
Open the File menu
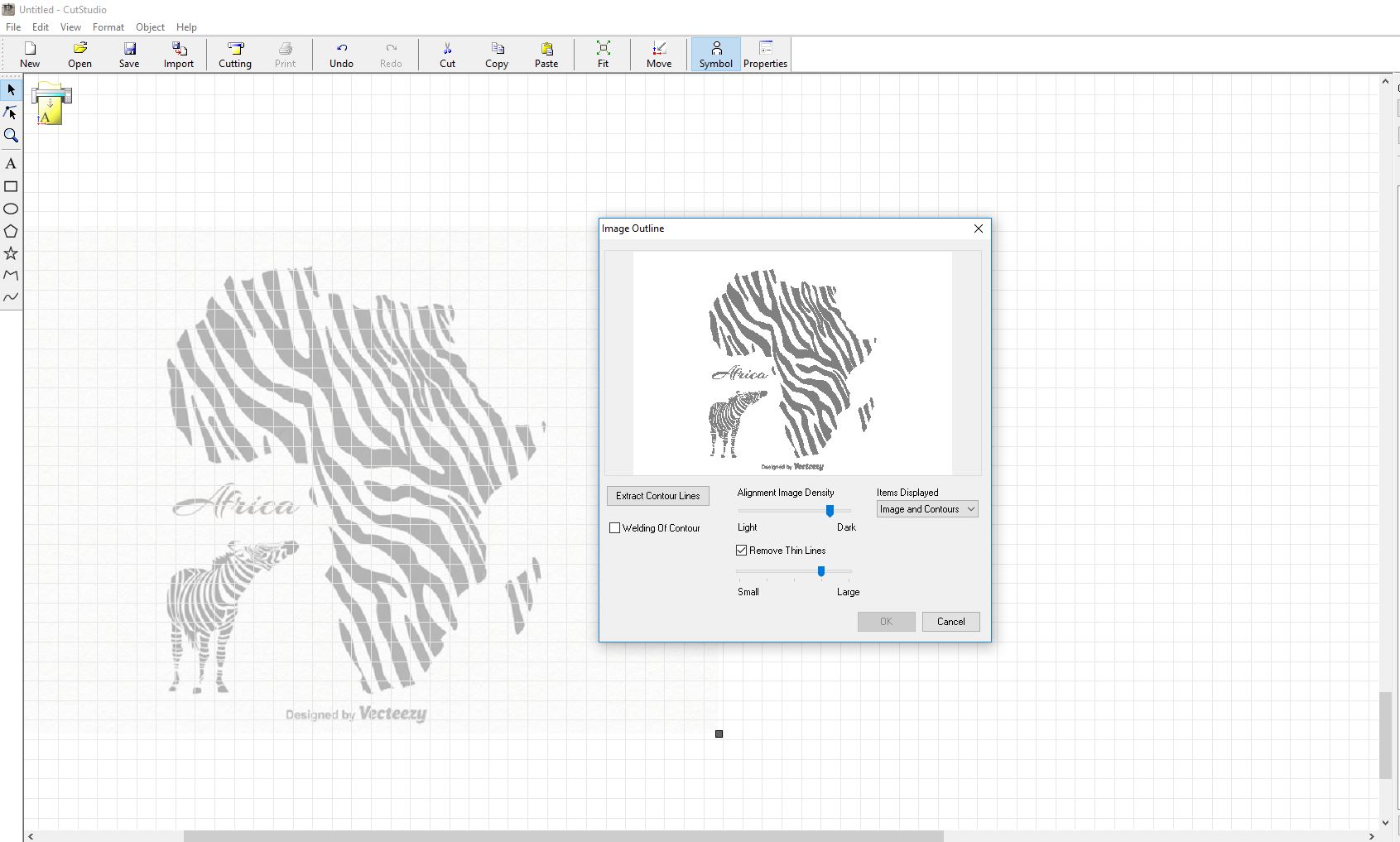point(13,27)
